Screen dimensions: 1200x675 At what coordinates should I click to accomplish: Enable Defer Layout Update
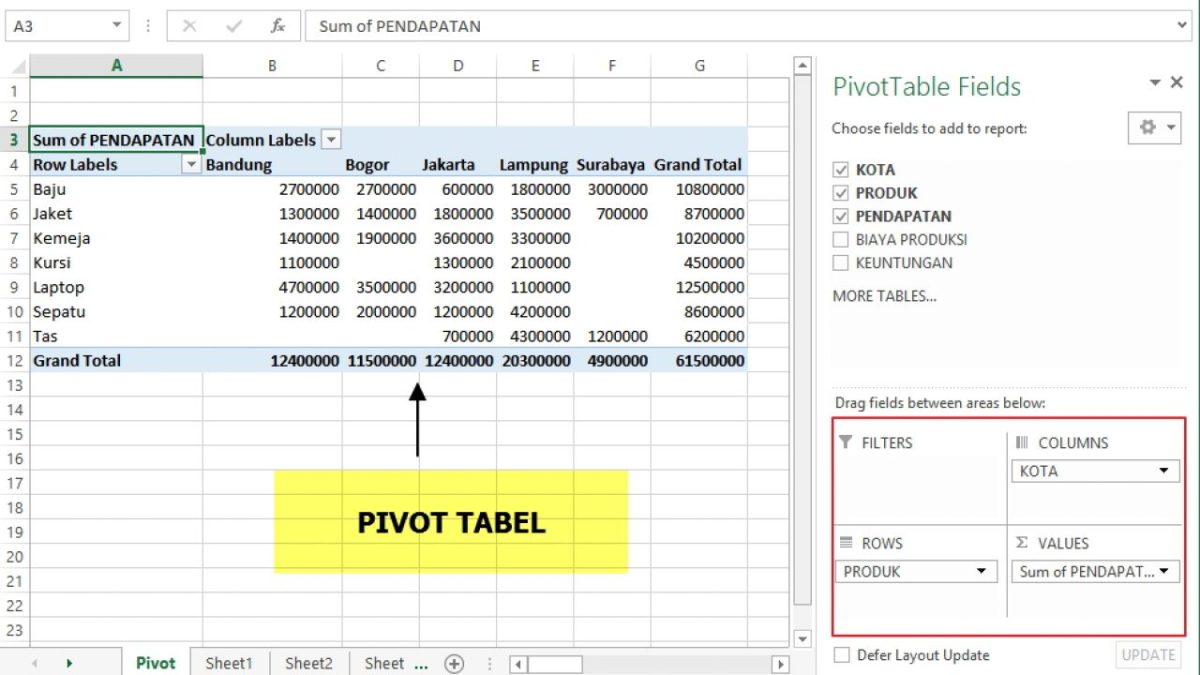tap(842, 655)
